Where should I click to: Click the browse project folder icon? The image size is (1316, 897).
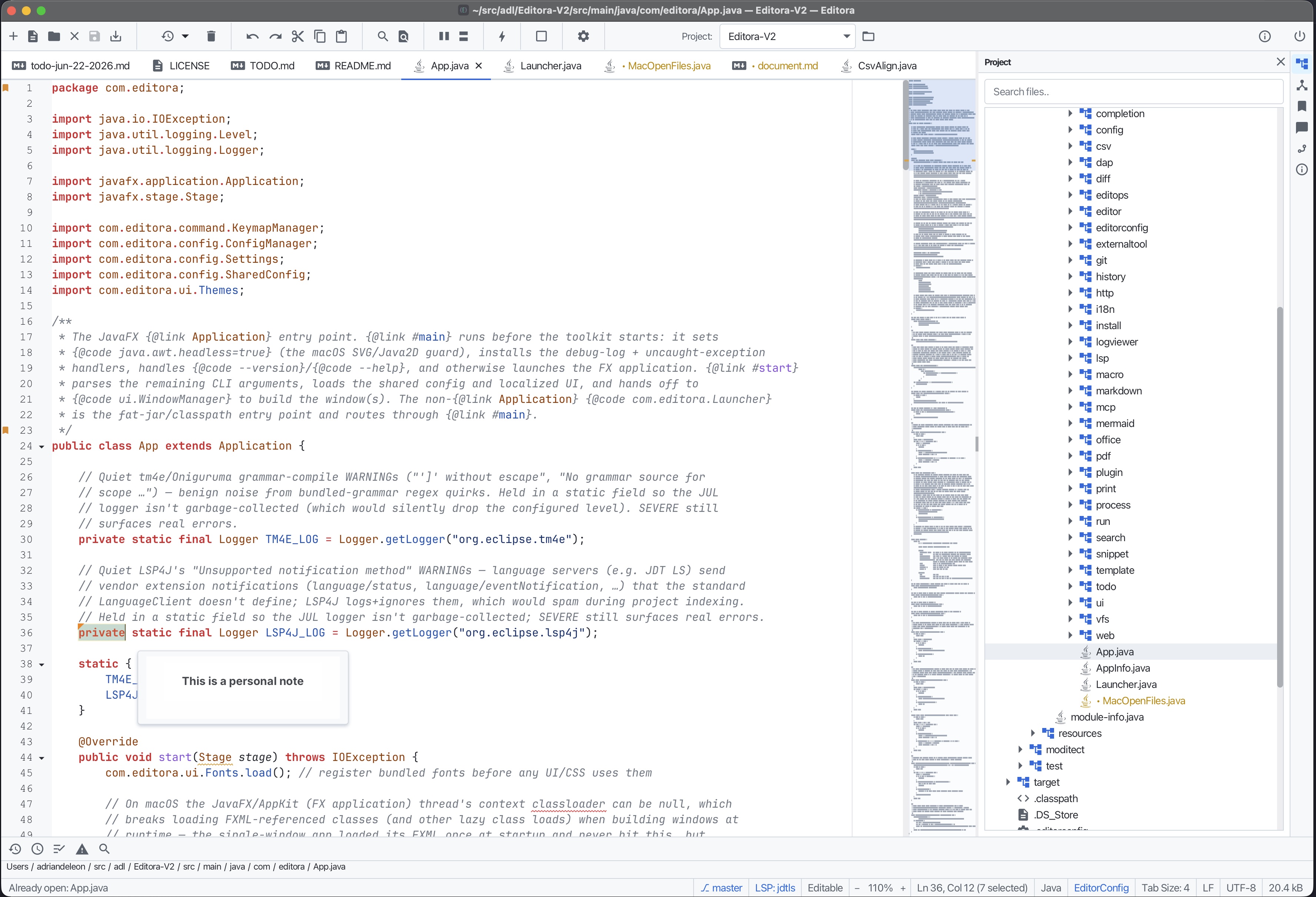coord(868,36)
